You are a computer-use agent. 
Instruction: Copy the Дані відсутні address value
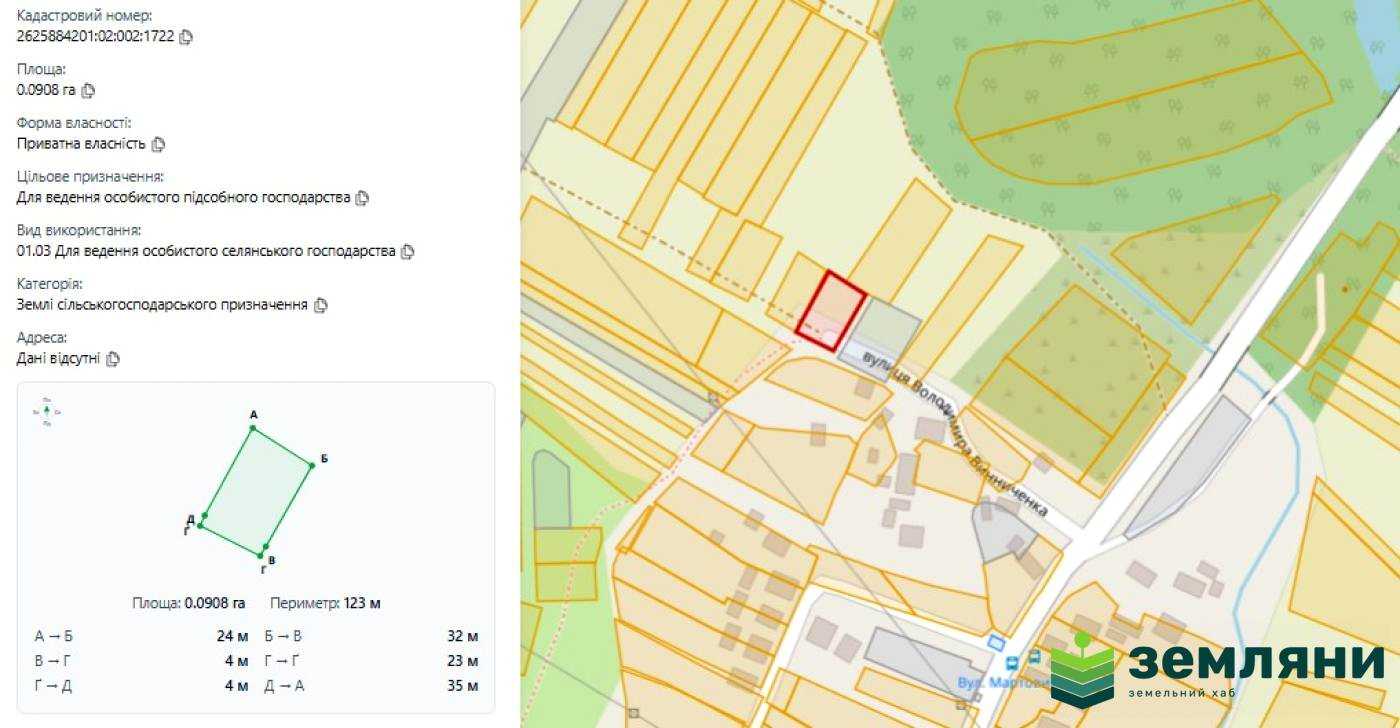pyautogui.click(x=113, y=359)
